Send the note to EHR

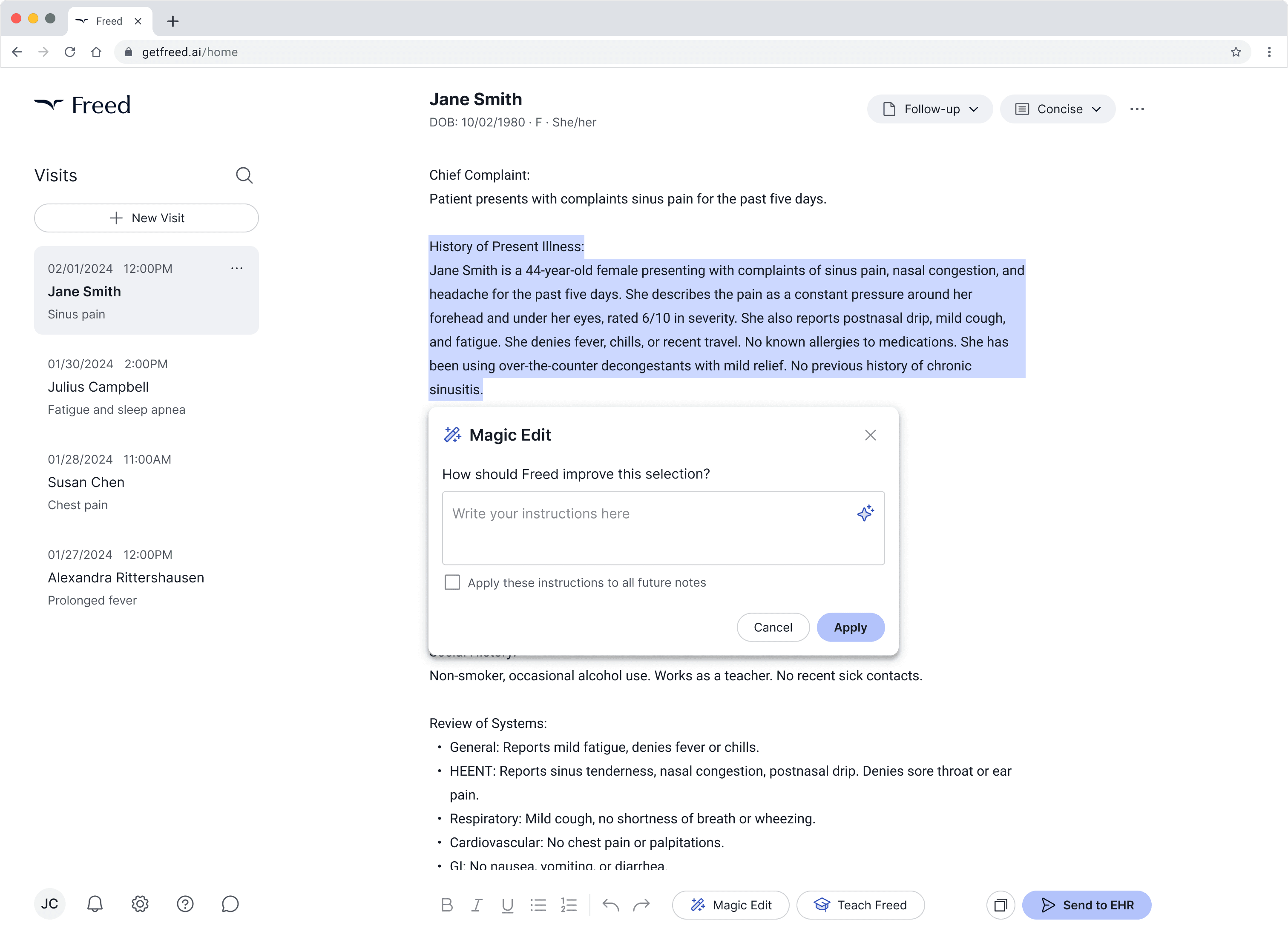[1087, 905]
